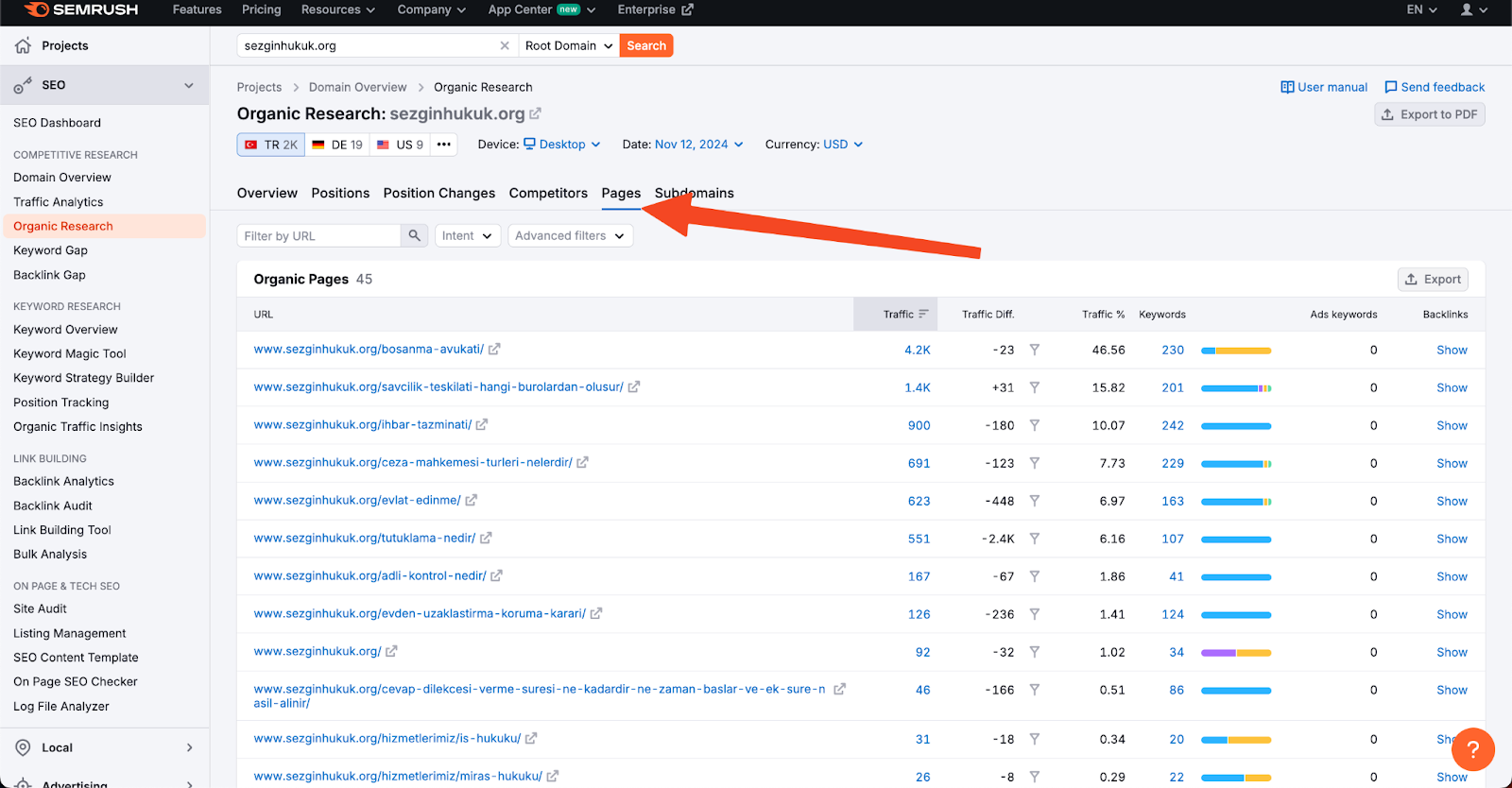
Task: Click filter icon in savcilik-teskilati row
Action: 1035,387
